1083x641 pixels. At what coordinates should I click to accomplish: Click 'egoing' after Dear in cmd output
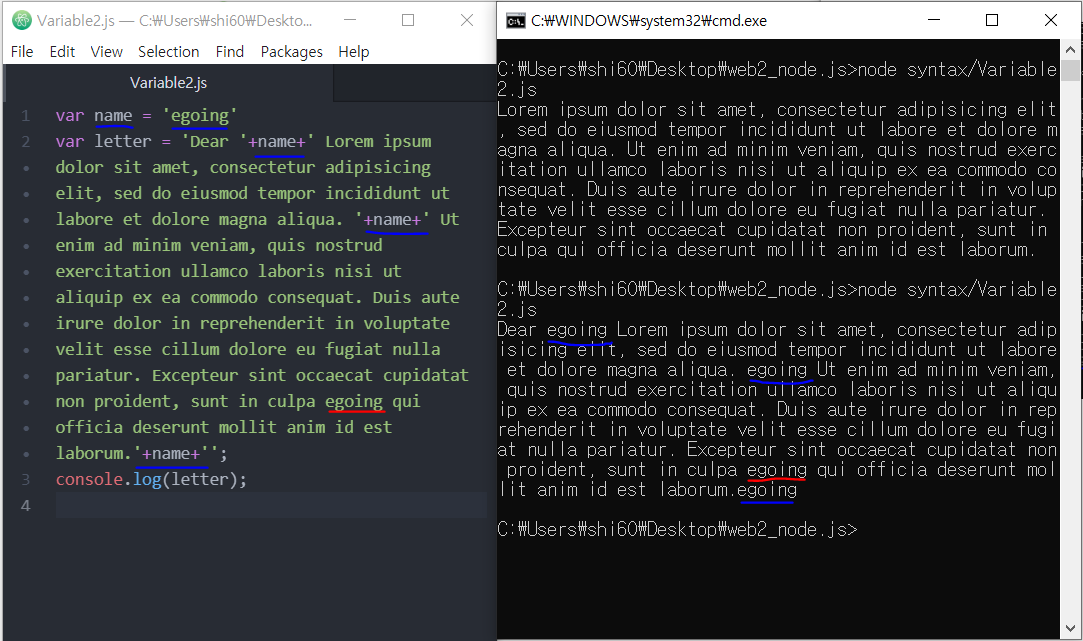[x=577, y=330]
